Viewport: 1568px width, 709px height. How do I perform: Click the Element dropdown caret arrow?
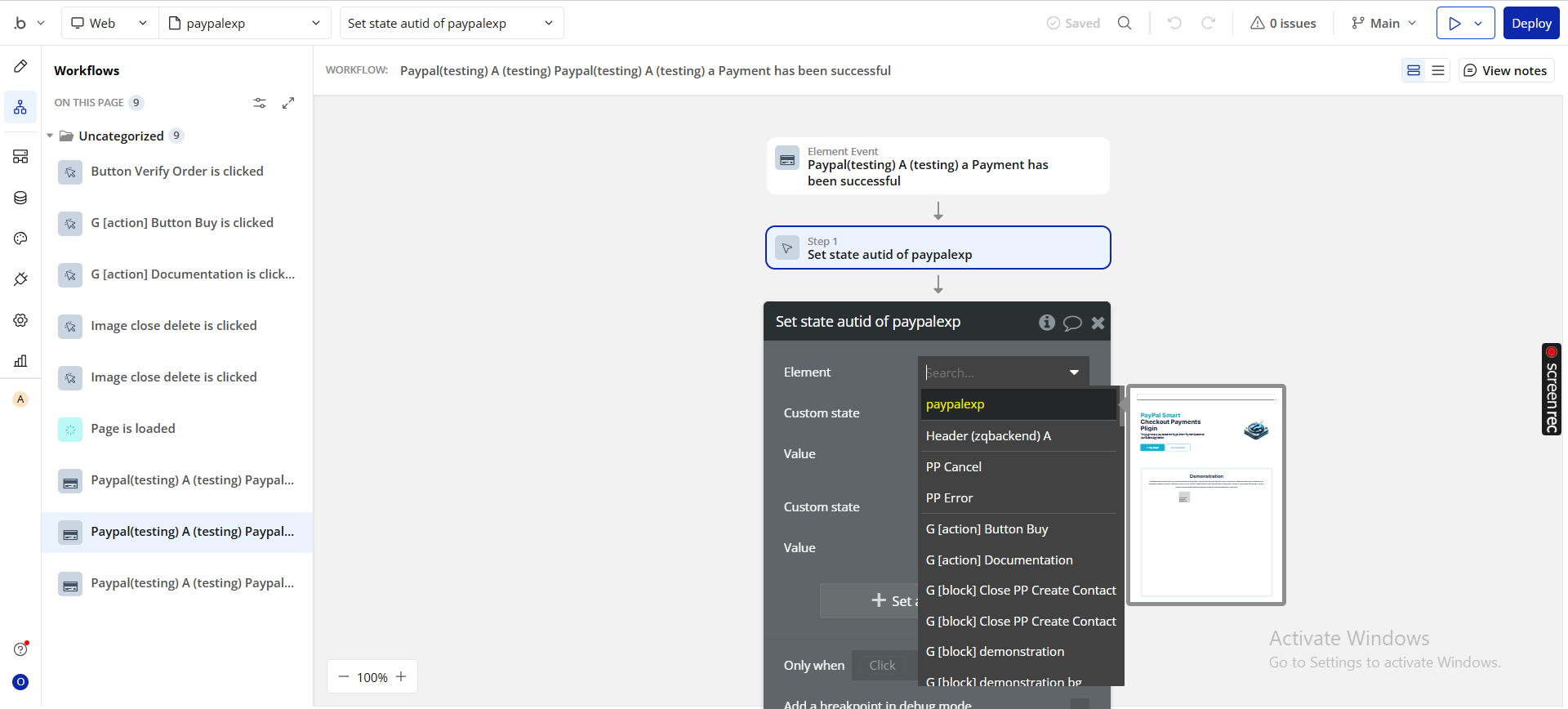pos(1074,372)
